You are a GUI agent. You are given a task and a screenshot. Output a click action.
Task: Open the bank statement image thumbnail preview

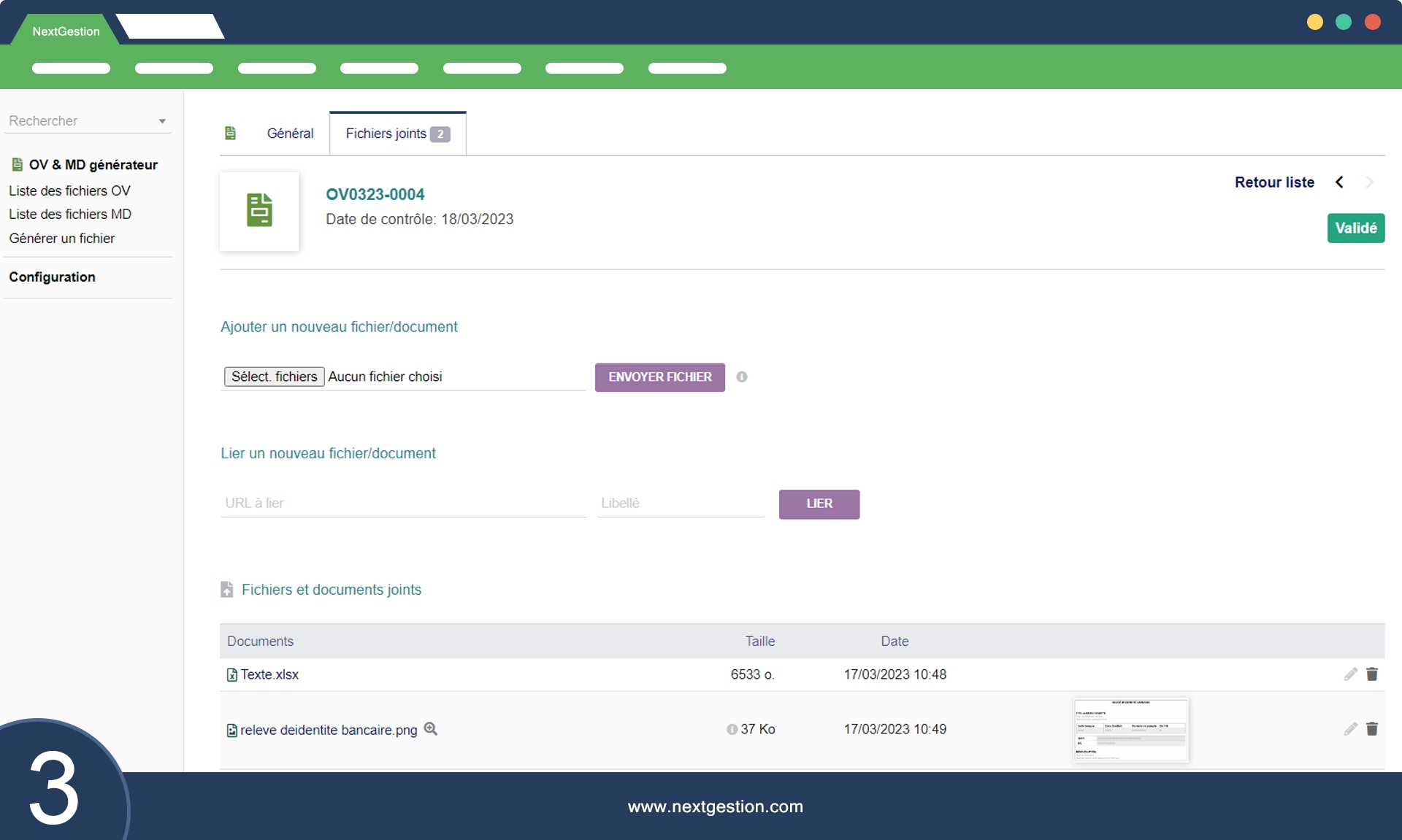click(x=1130, y=730)
